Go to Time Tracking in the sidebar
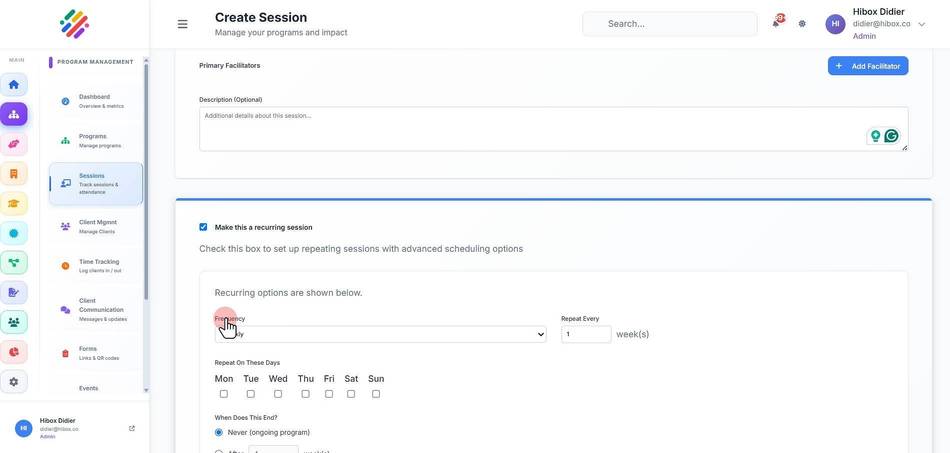The width and height of the screenshot is (950, 453). [x=96, y=266]
